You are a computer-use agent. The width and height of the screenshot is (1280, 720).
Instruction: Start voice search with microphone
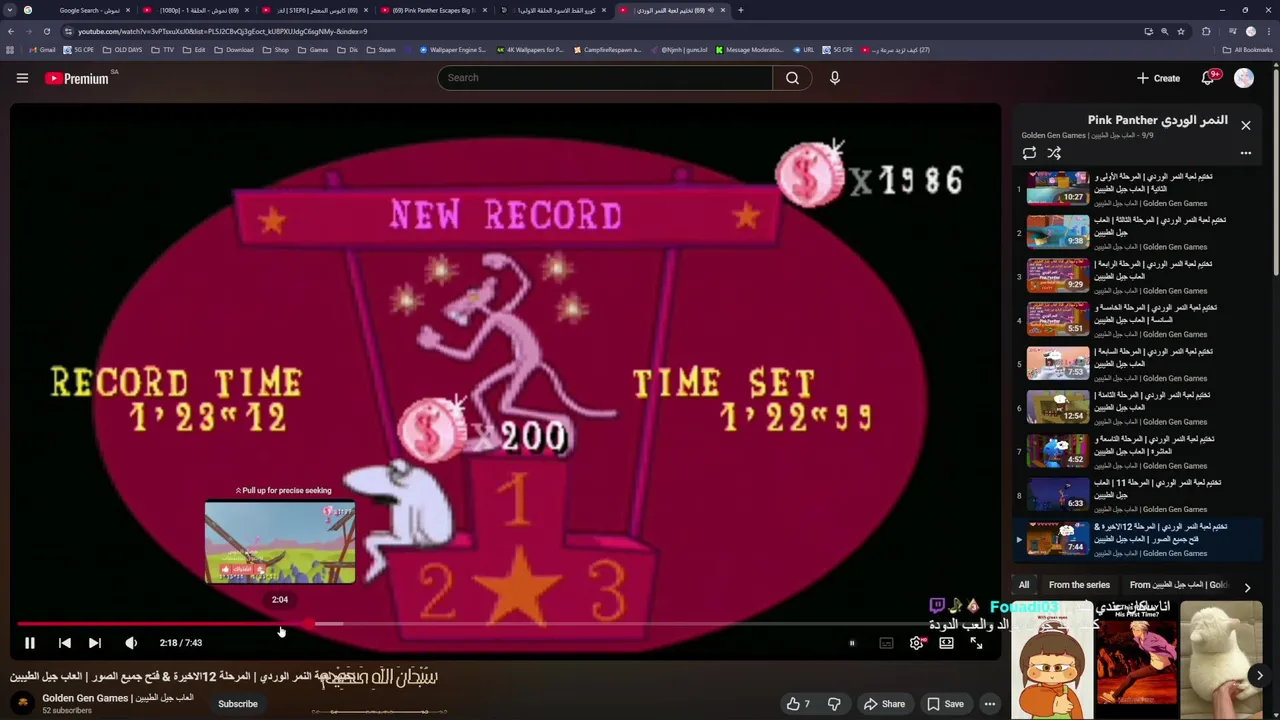(x=835, y=78)
